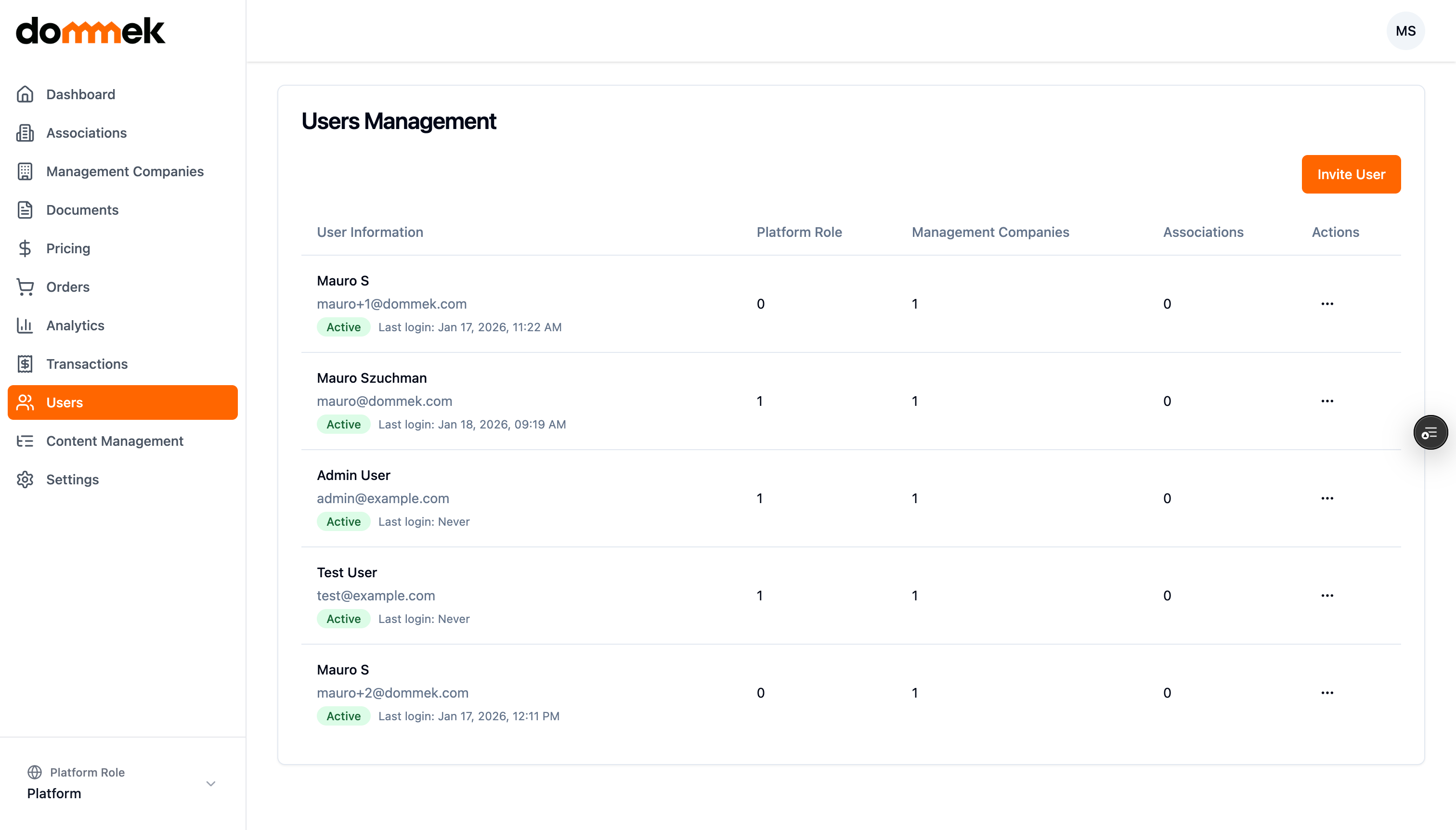Expand the Platform Role switcher chevron

(211, 783)
